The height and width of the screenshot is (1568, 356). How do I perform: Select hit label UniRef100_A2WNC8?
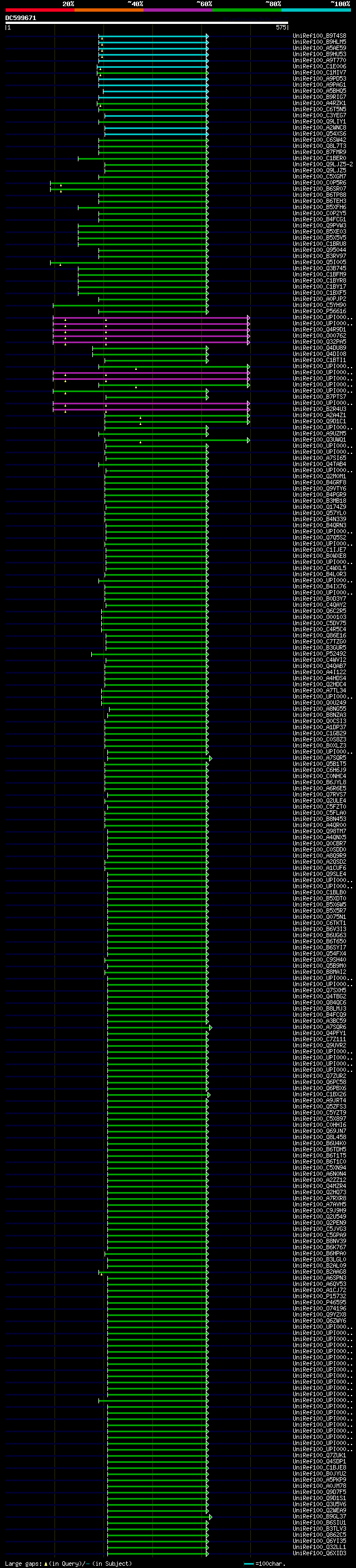tap(319, 127)
